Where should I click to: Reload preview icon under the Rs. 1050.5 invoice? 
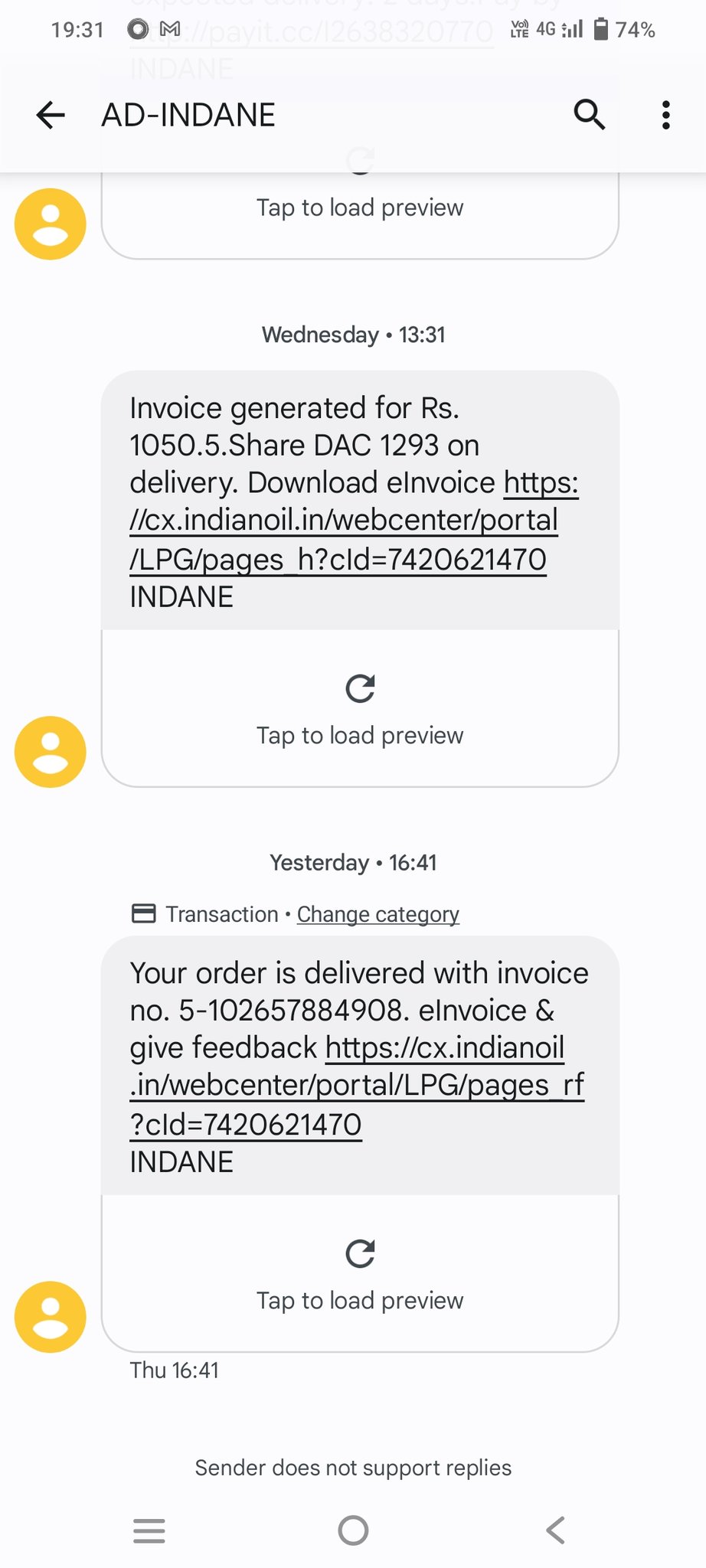pyautogui.click(x=360, y=688)
